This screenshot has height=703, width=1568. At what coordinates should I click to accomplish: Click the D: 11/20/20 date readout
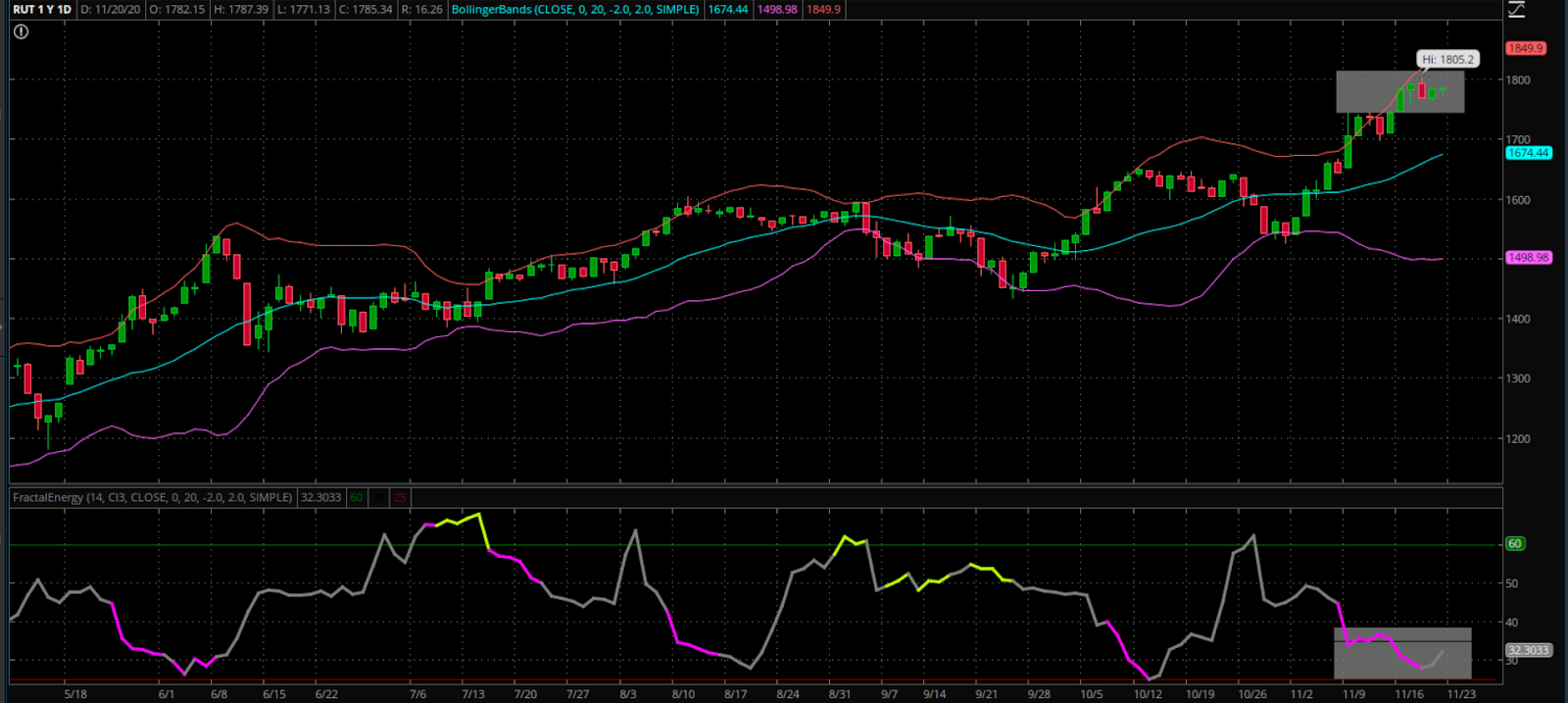(x=111, y=9)
